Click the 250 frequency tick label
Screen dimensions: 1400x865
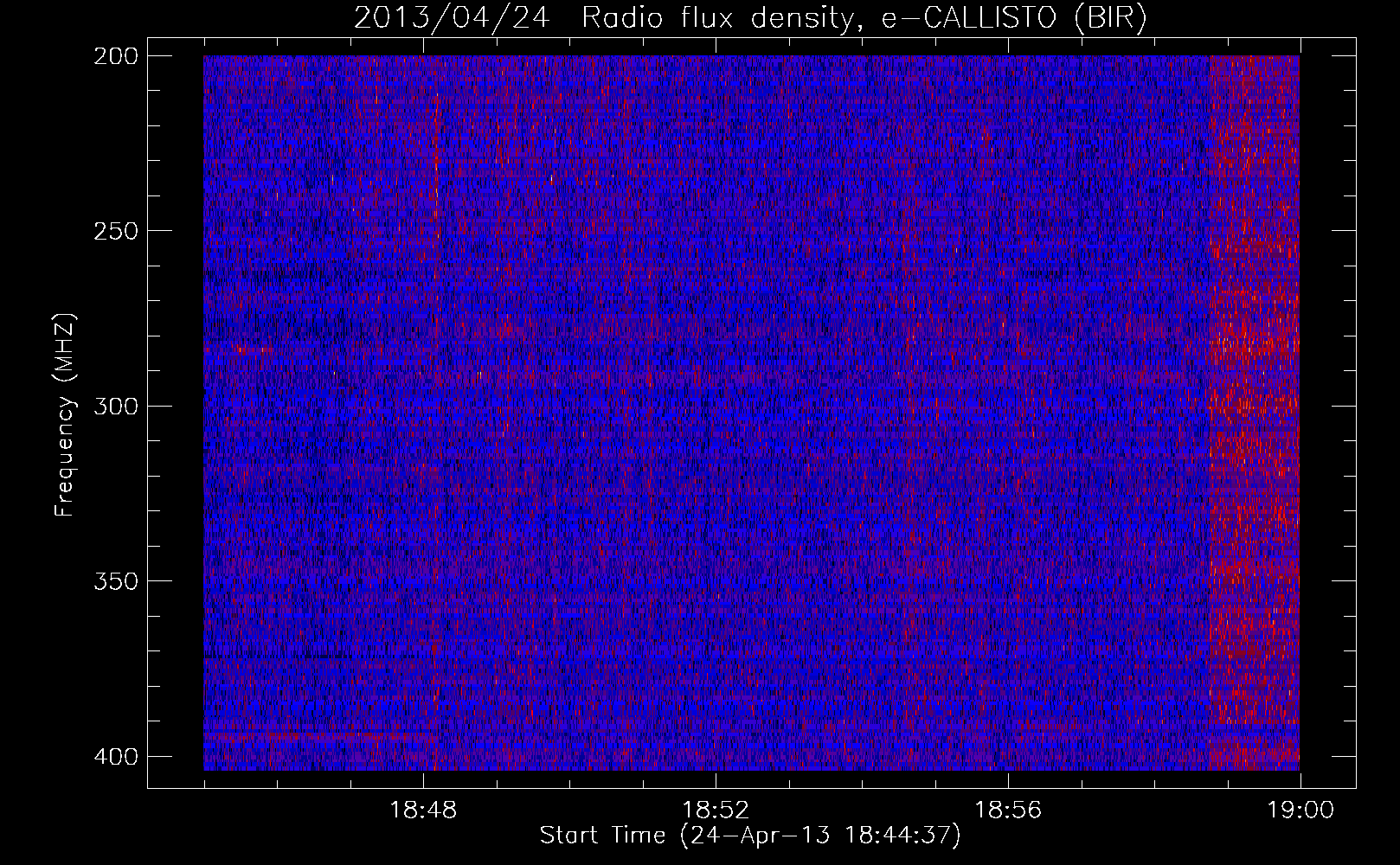pyautogui.click(x=115, y=231)
